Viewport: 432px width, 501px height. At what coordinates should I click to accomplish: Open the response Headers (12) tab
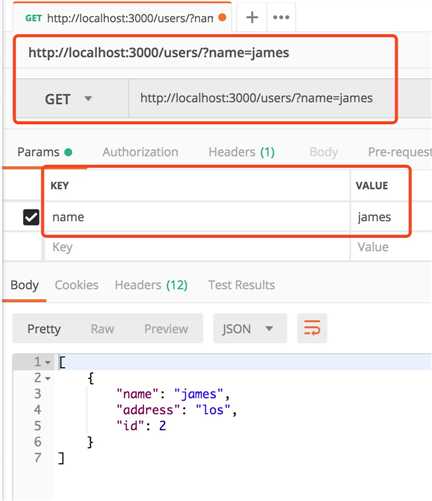pos(151,285)
